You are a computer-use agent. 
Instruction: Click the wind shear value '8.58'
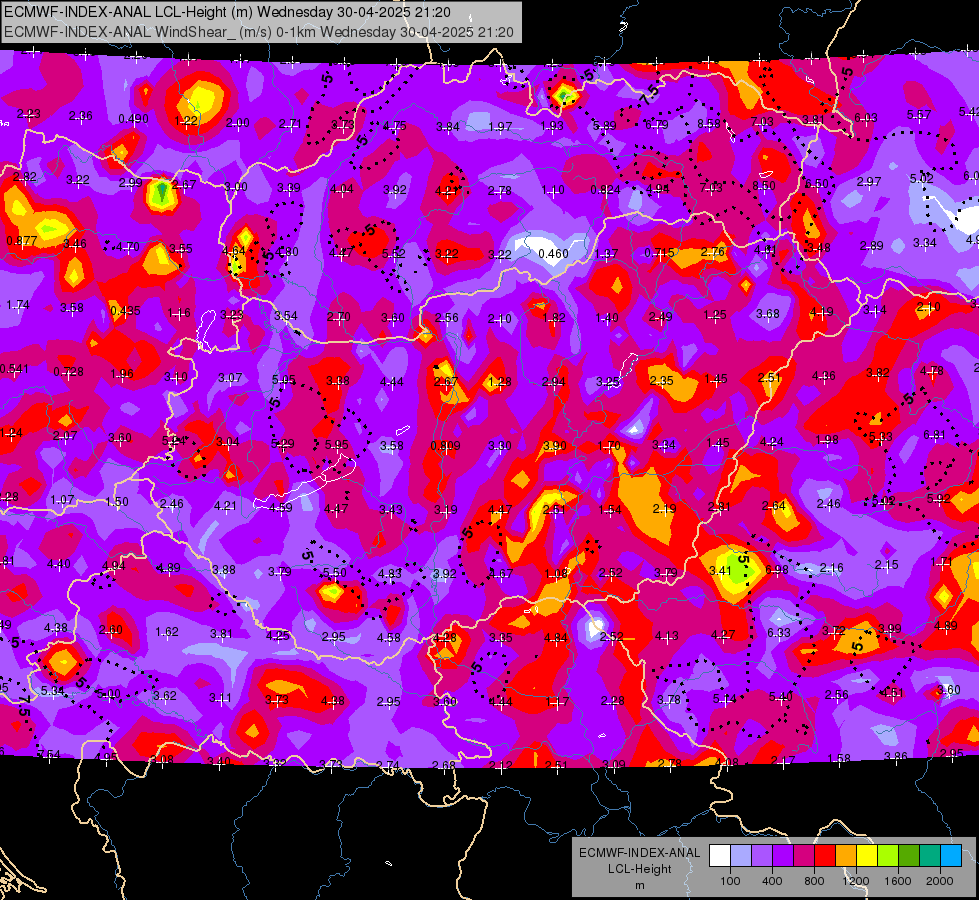click(709, 123)
